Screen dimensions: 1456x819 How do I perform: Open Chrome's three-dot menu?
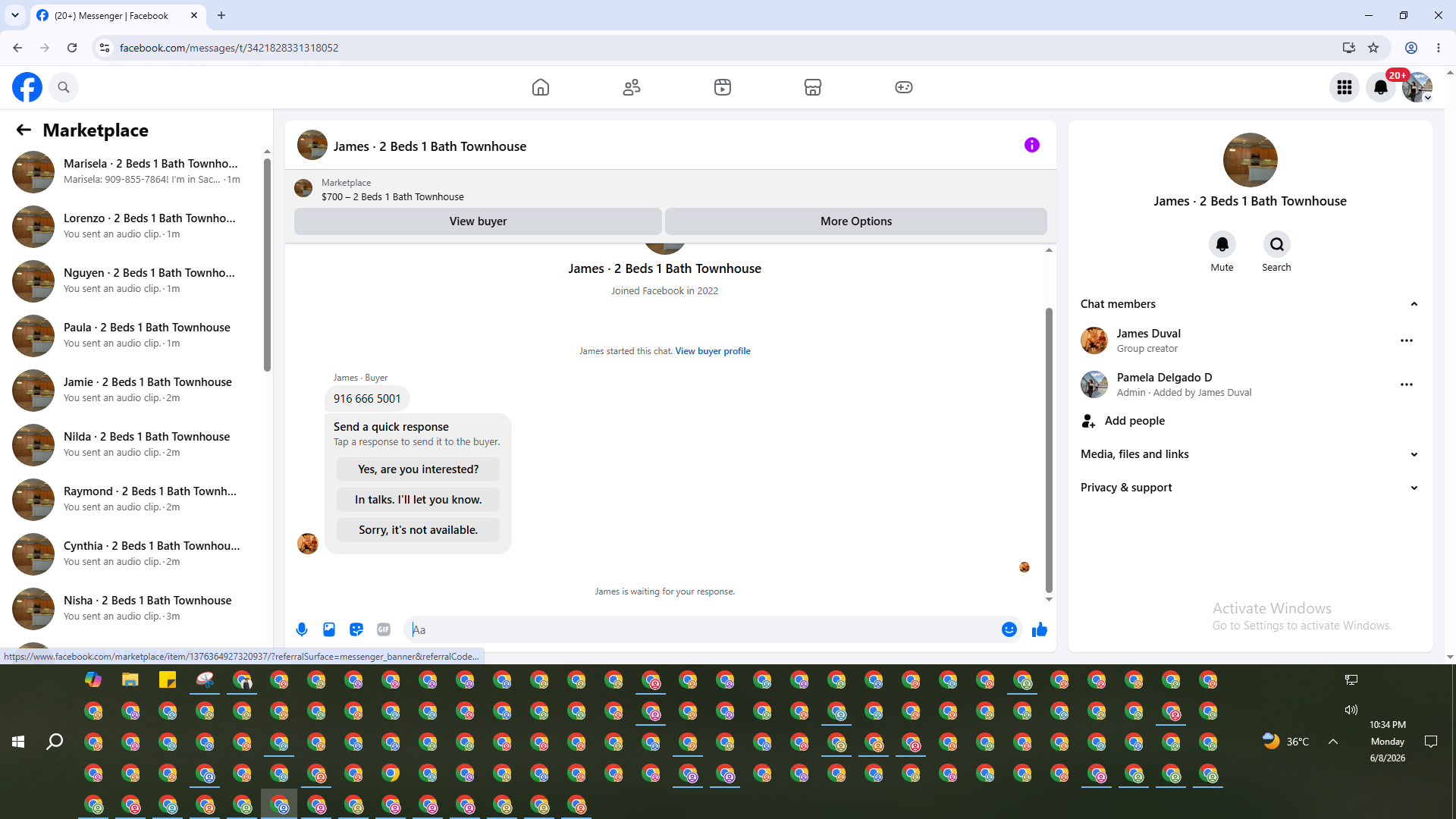click(1439, 48)
